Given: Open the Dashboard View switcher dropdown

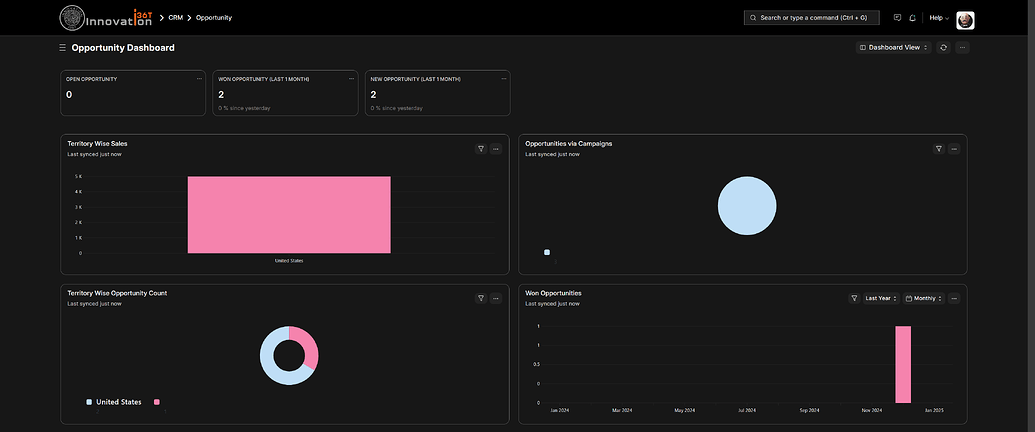Looking at the screenshot, I should pos(893,47).
